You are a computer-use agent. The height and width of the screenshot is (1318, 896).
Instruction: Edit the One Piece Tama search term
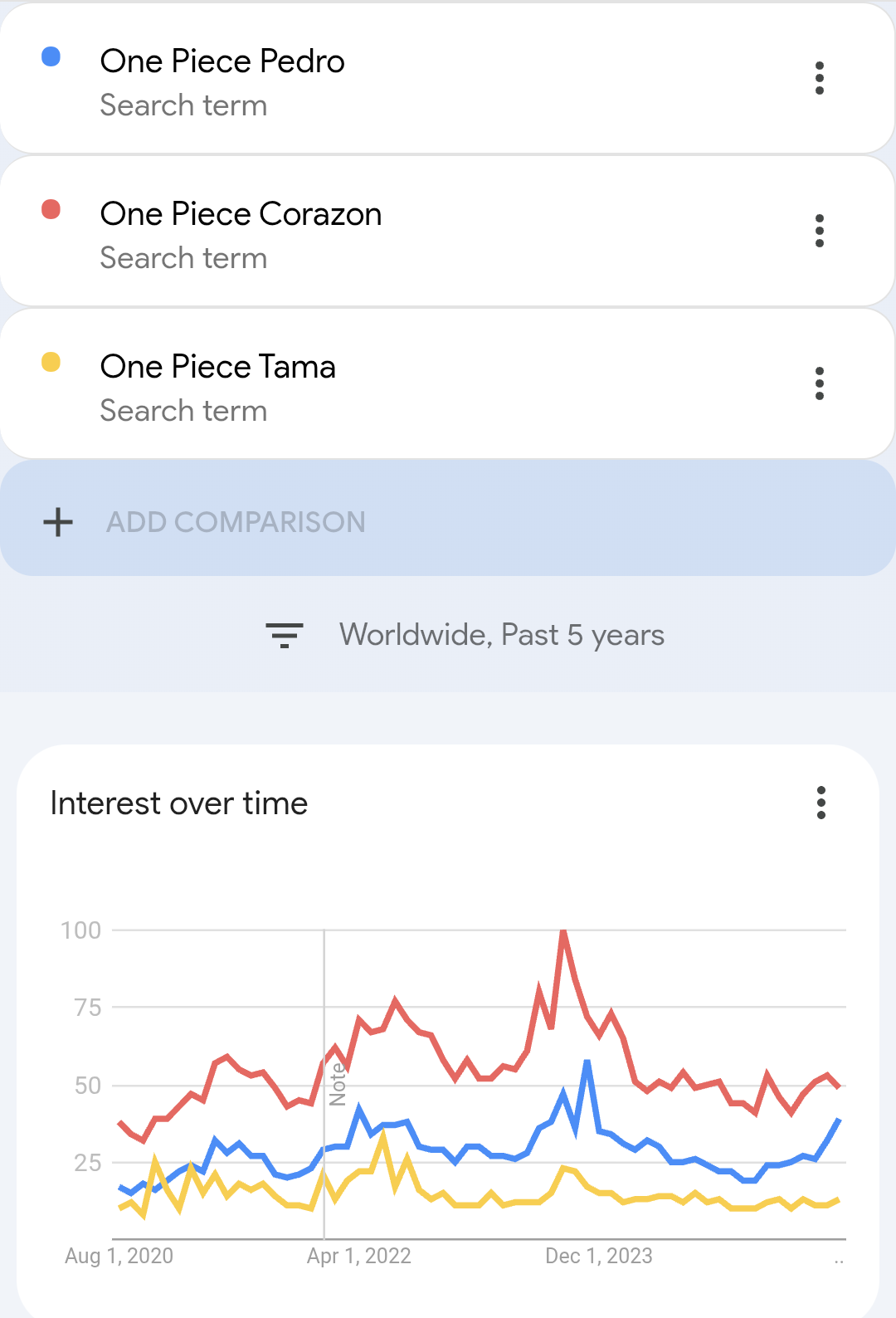[x=217, y=367]
